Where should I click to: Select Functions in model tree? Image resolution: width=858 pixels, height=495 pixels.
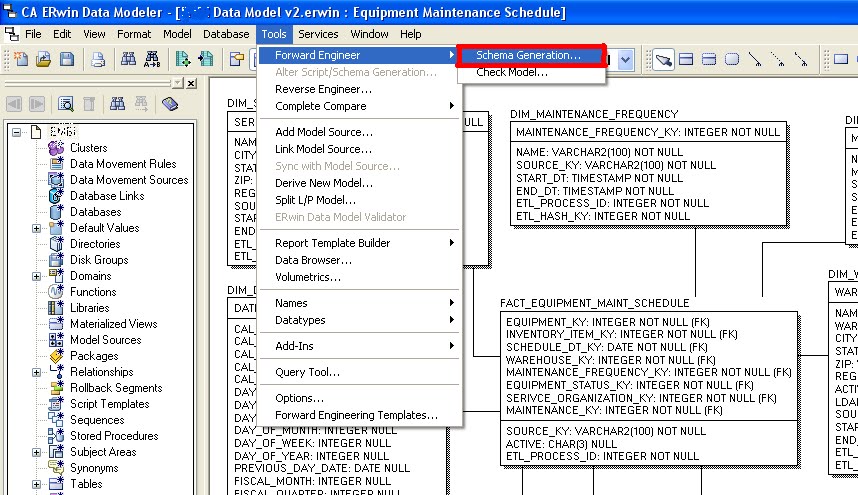tap(93, 292)
